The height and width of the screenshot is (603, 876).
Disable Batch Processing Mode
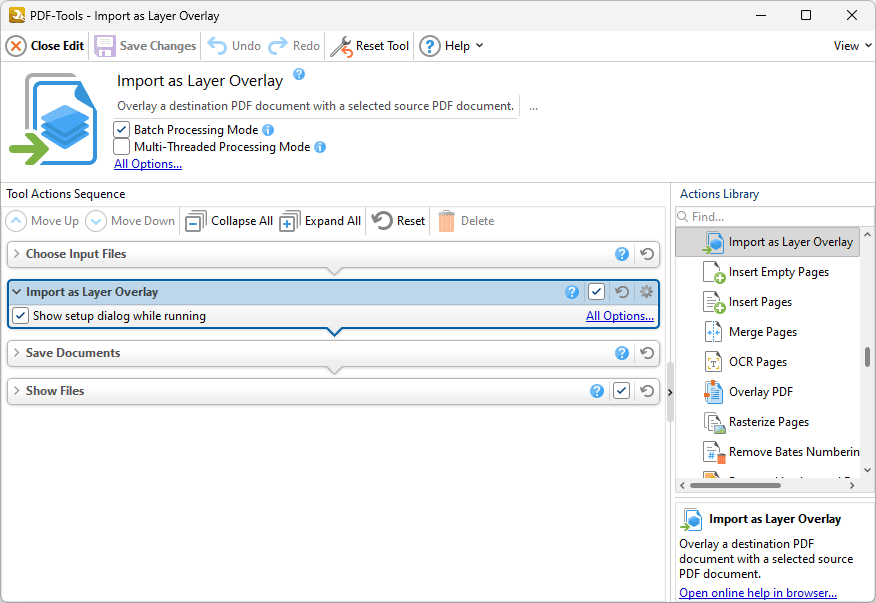coord(121,129)
